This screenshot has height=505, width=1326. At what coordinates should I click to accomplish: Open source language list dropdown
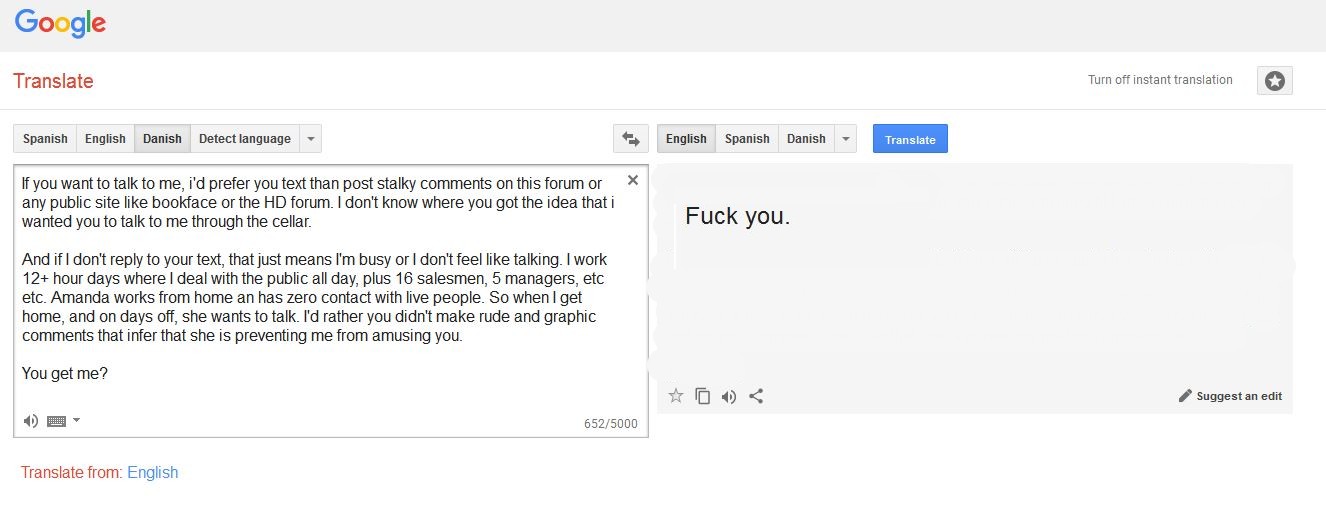311,139
